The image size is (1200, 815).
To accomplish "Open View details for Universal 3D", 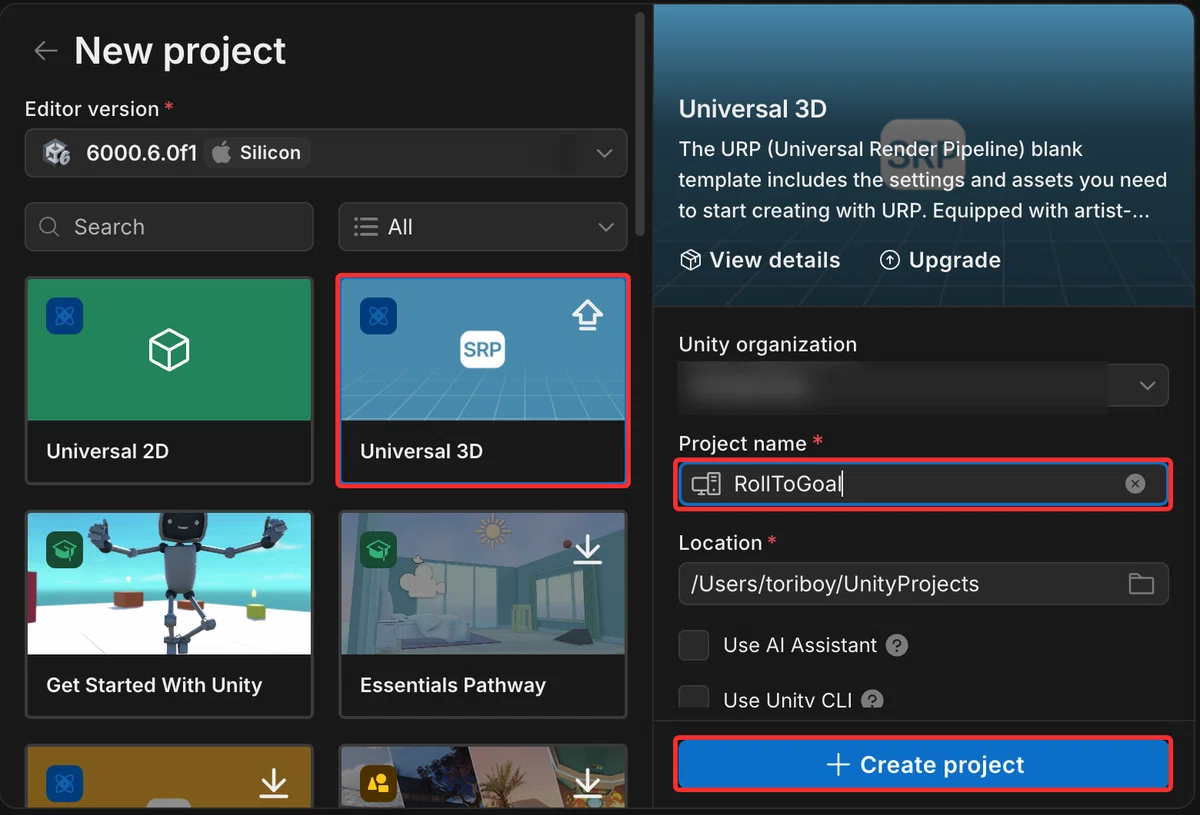I will pos(760,260).
